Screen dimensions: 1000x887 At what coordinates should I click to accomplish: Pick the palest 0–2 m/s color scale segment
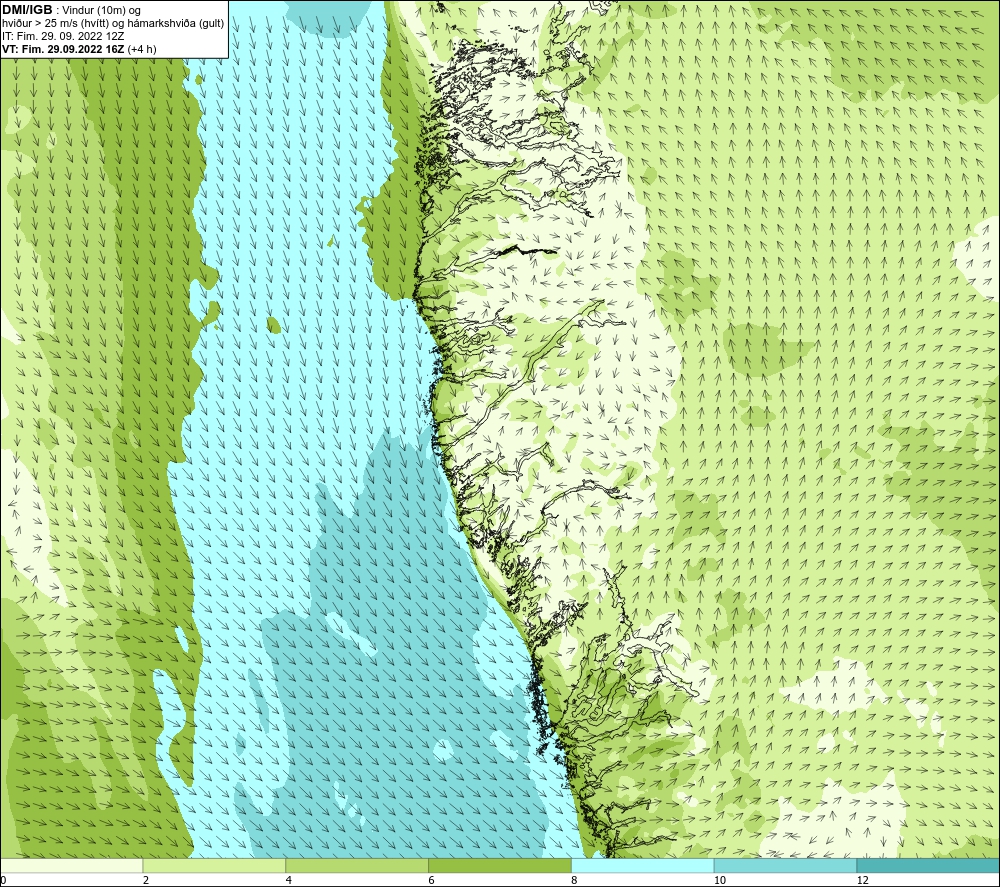(x=71, y=866)
